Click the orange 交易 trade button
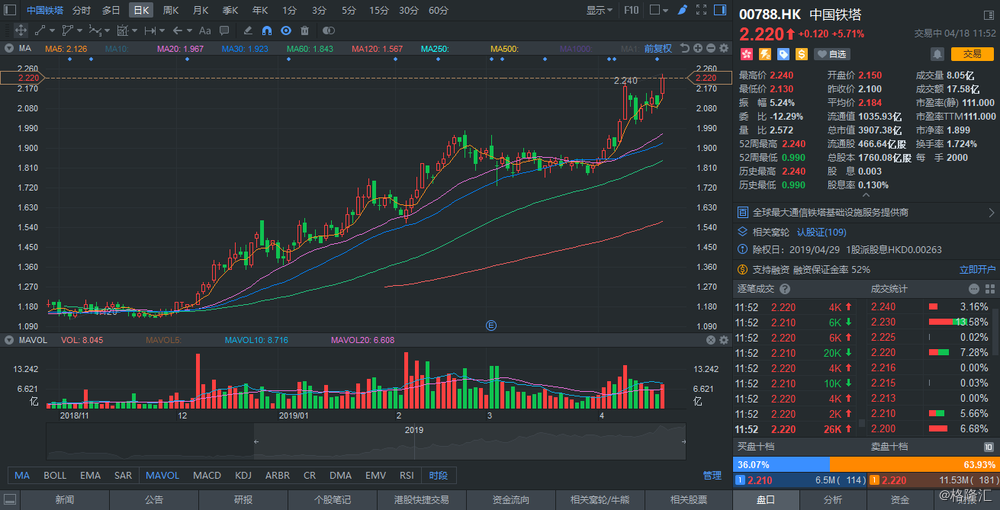The image size is (1000, 510). coord(972,54)
